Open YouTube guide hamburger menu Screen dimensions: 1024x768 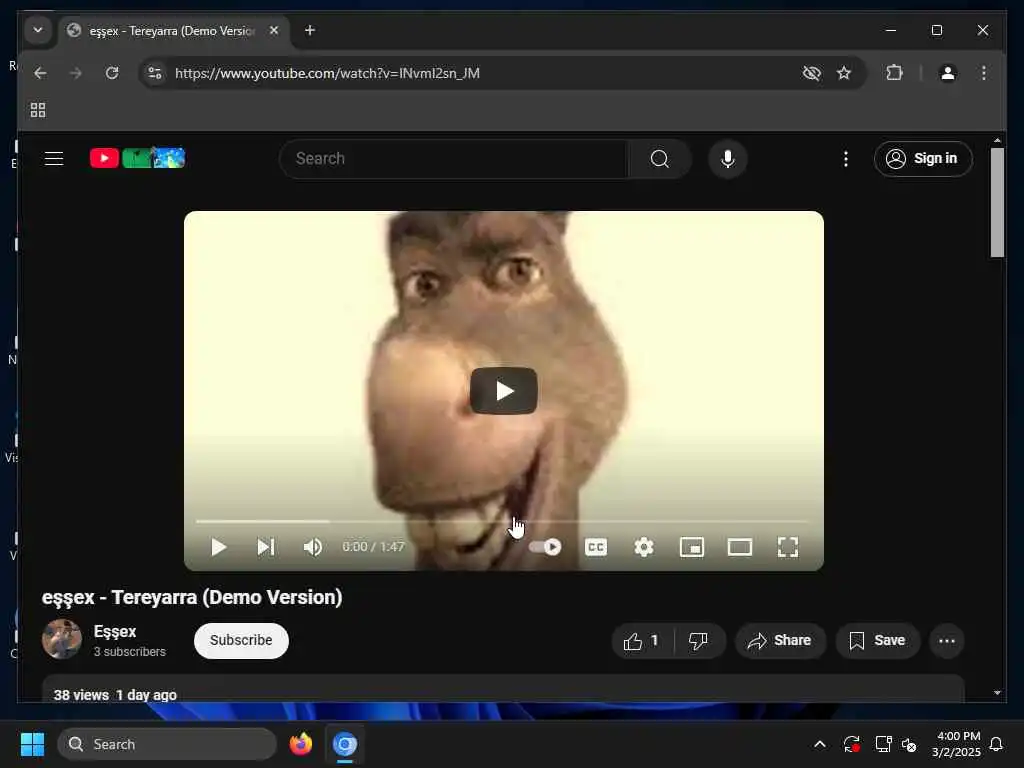pyautogui.click(x=54, y=159)
